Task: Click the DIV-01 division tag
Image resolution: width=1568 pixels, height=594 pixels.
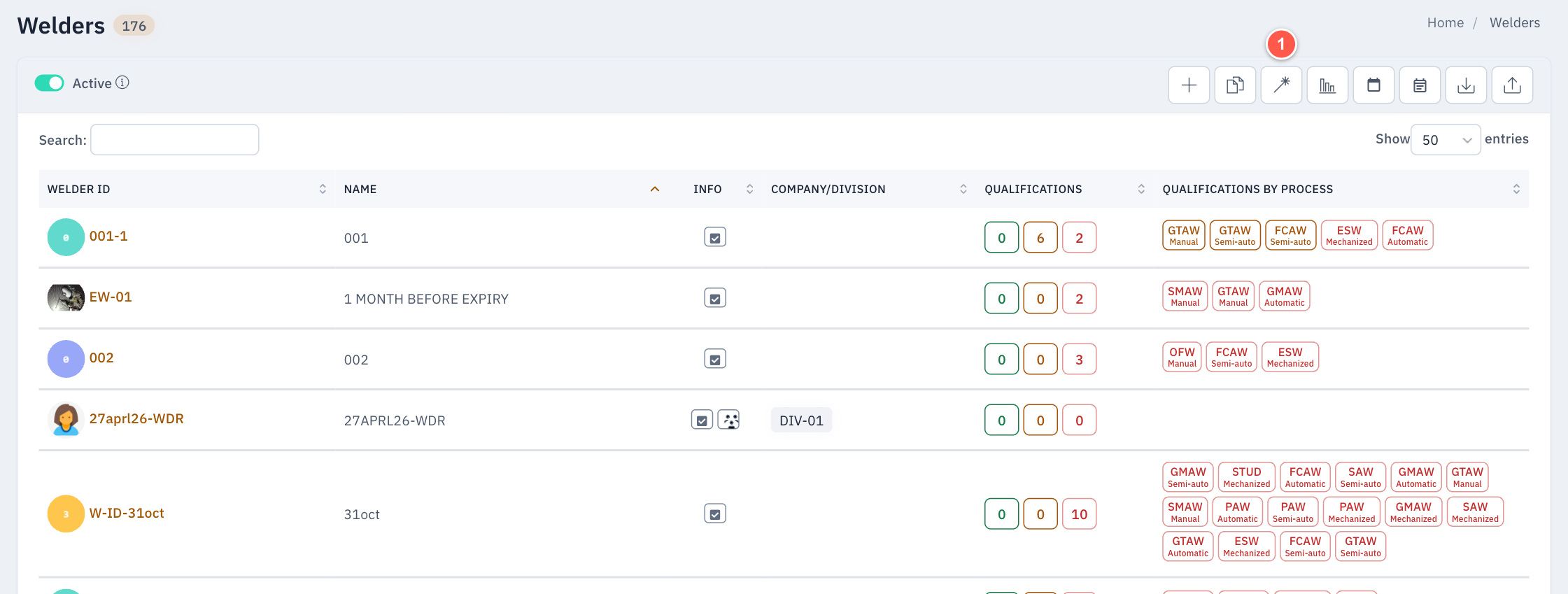Action: 802,420
